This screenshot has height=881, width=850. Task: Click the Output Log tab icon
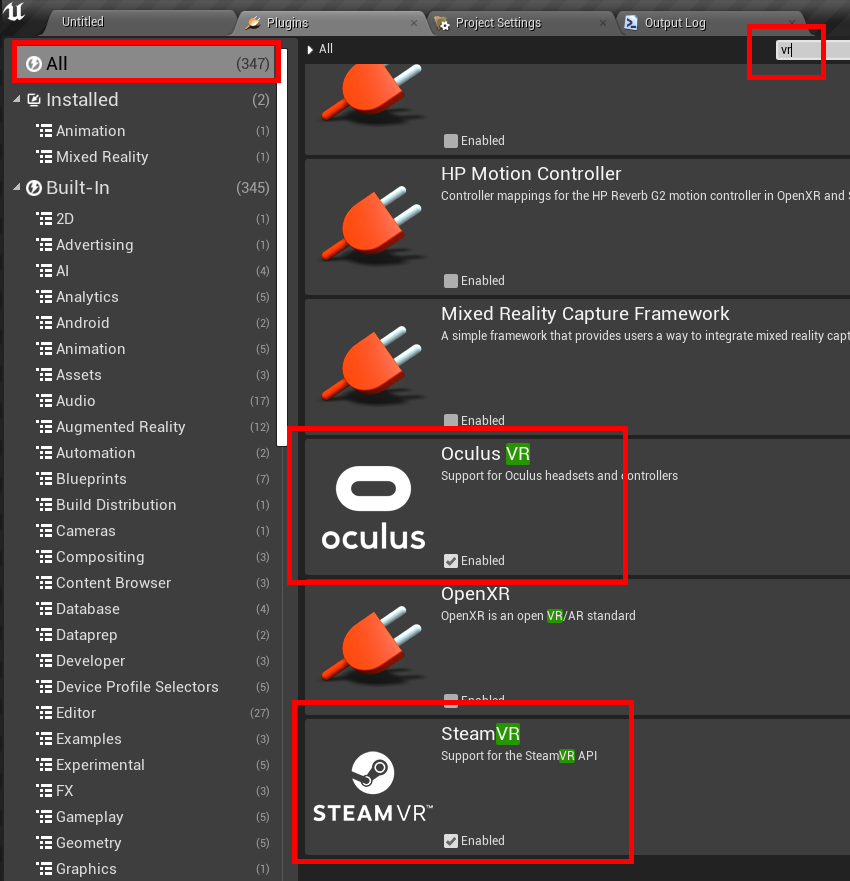coord(631,22)
